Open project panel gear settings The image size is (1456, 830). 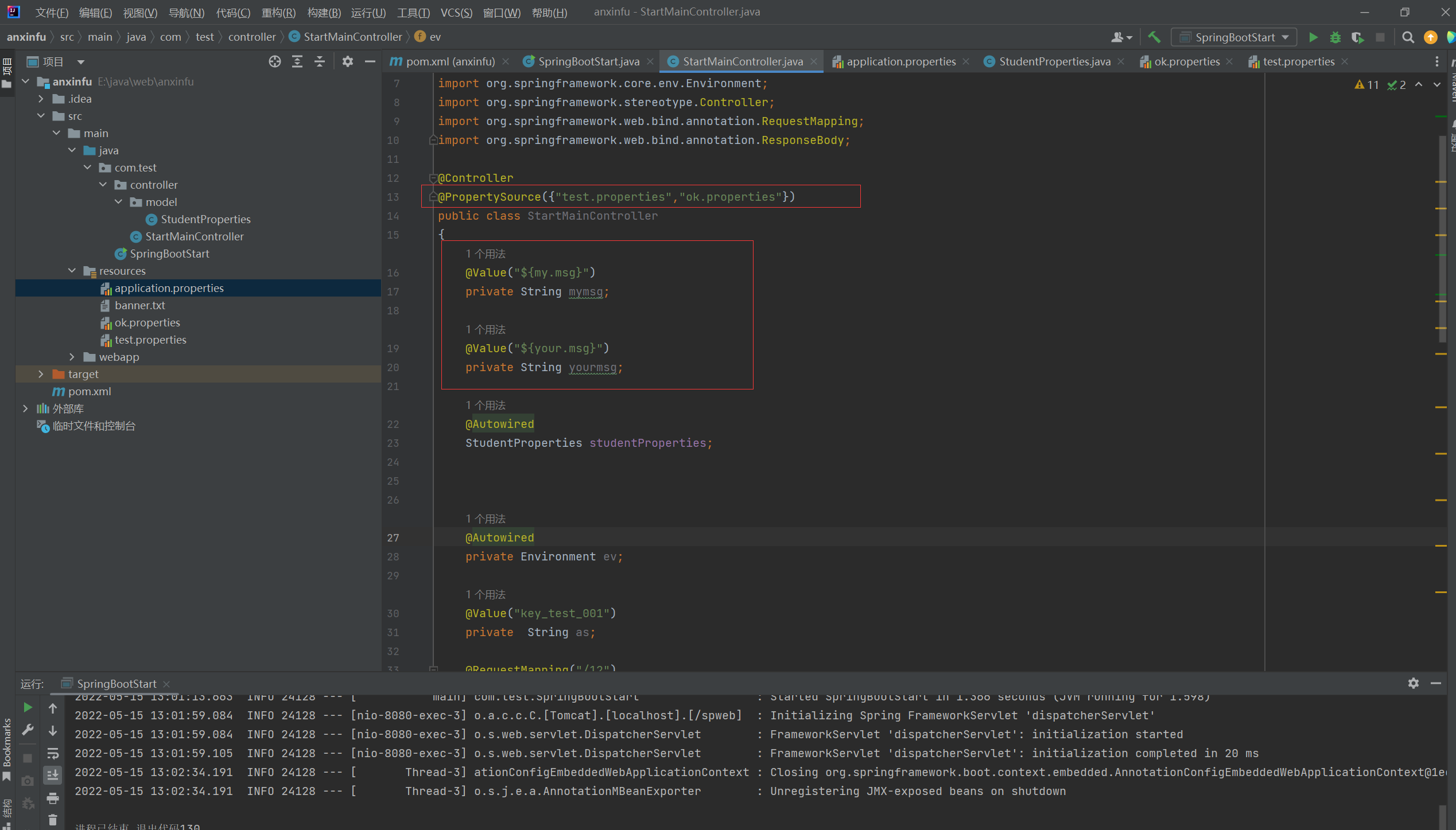coord(347,61)
